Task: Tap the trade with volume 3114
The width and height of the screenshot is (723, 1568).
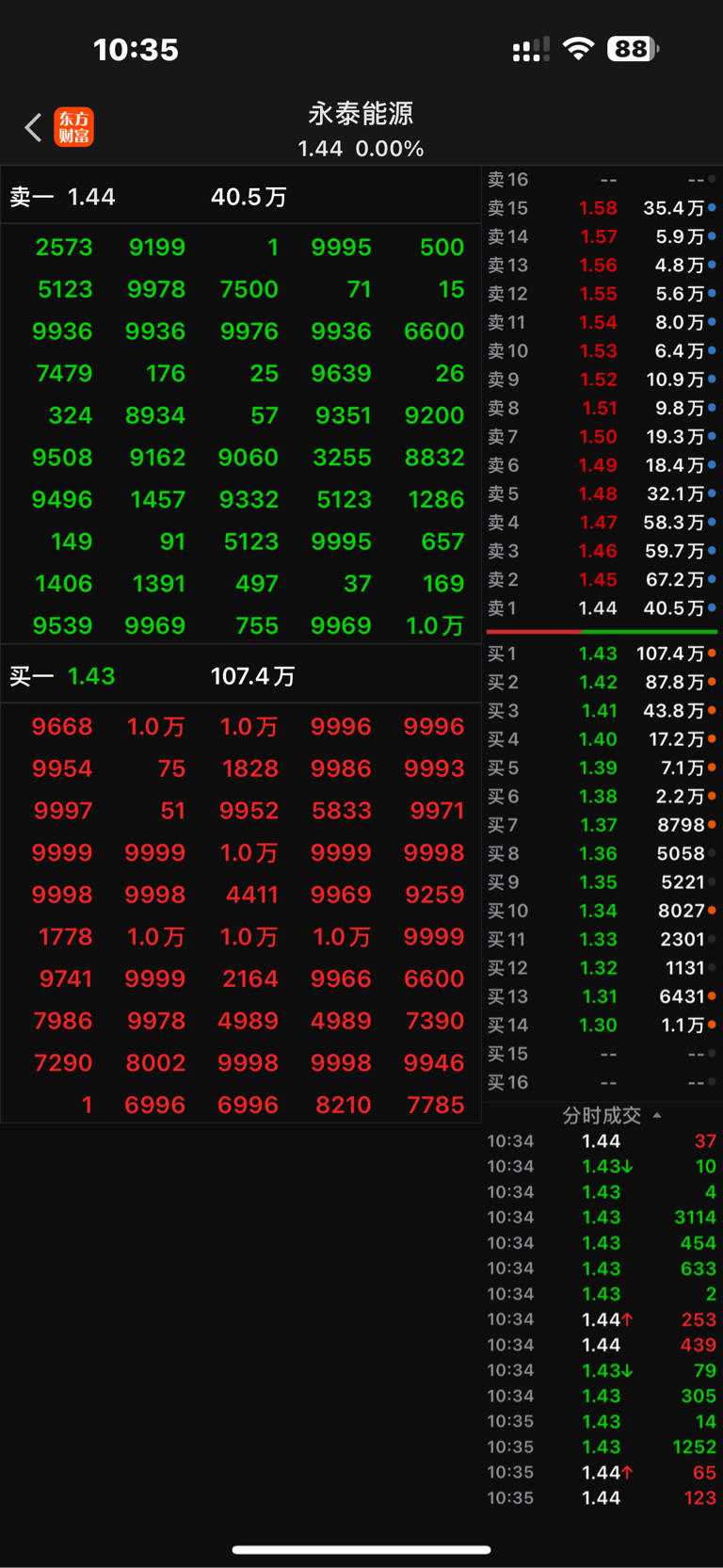Action: tap(696, 1218)
